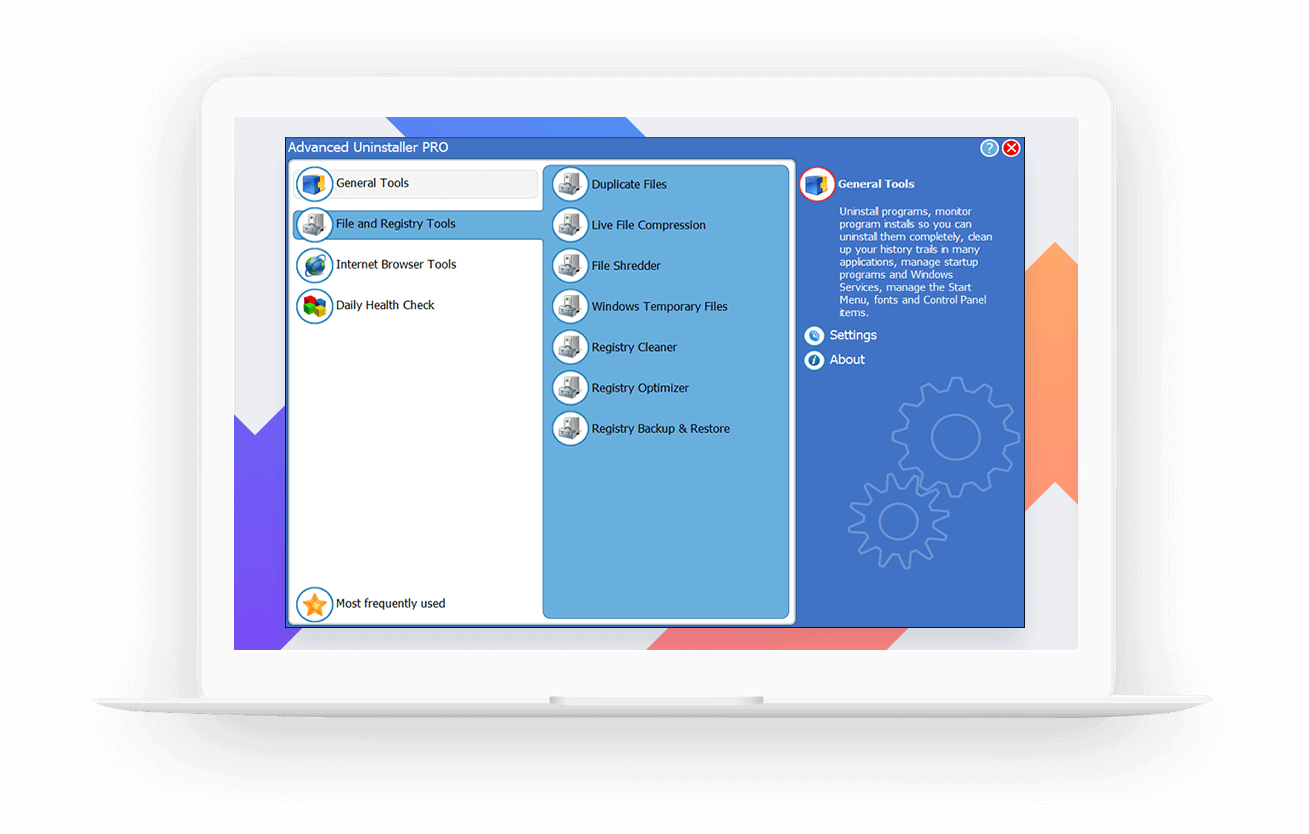
Task: Launch Duplicate Files text entry
Action: tap(629, 185)
